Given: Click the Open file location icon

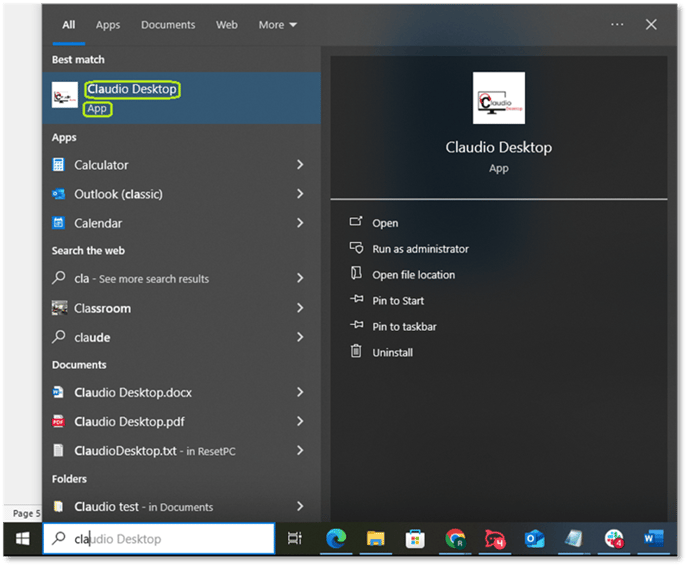Looking at the screenshot, I should coord(356,273).
